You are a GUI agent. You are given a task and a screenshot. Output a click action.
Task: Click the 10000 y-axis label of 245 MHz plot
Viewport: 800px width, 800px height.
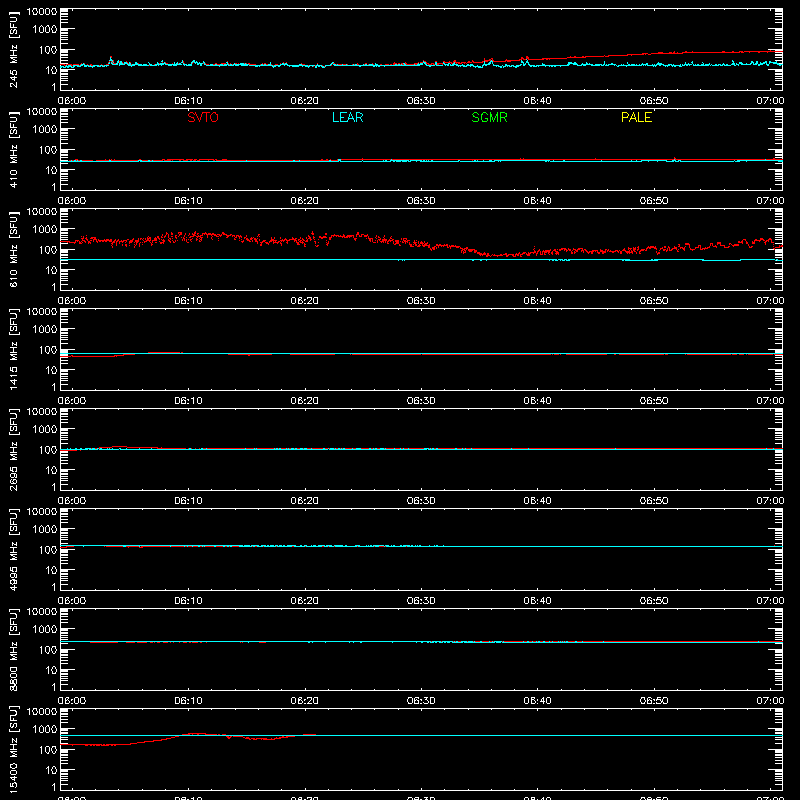(x=42, y=12)
